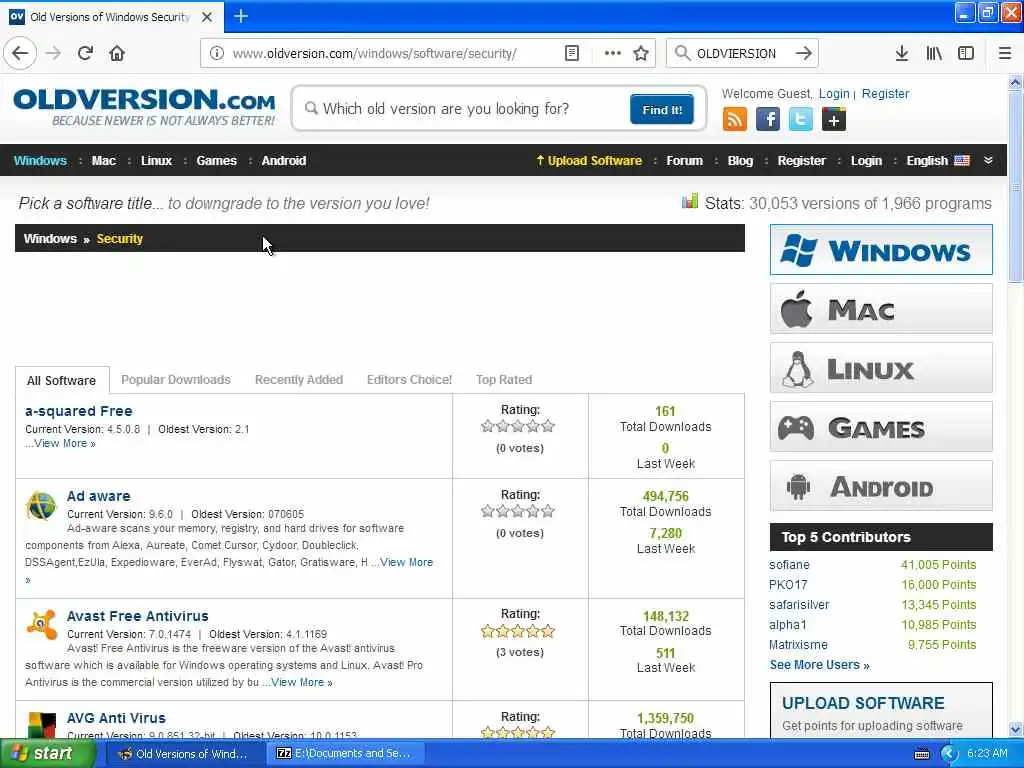
Task: Click the Android platform banner in sidebar
Action: click(x=881, y=486)
